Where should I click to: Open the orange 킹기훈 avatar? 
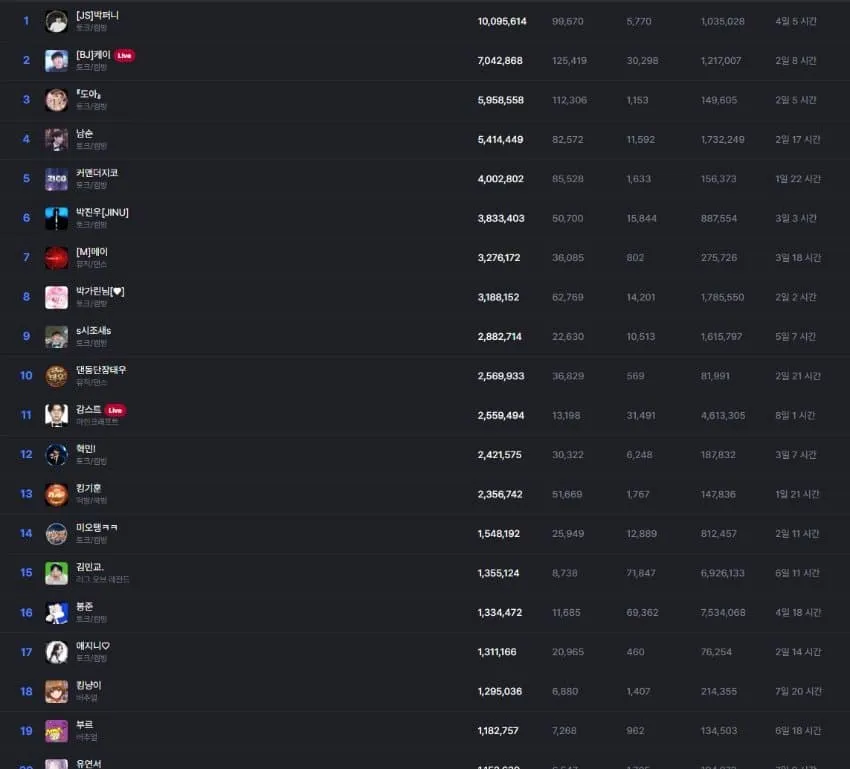pos(56,494)
